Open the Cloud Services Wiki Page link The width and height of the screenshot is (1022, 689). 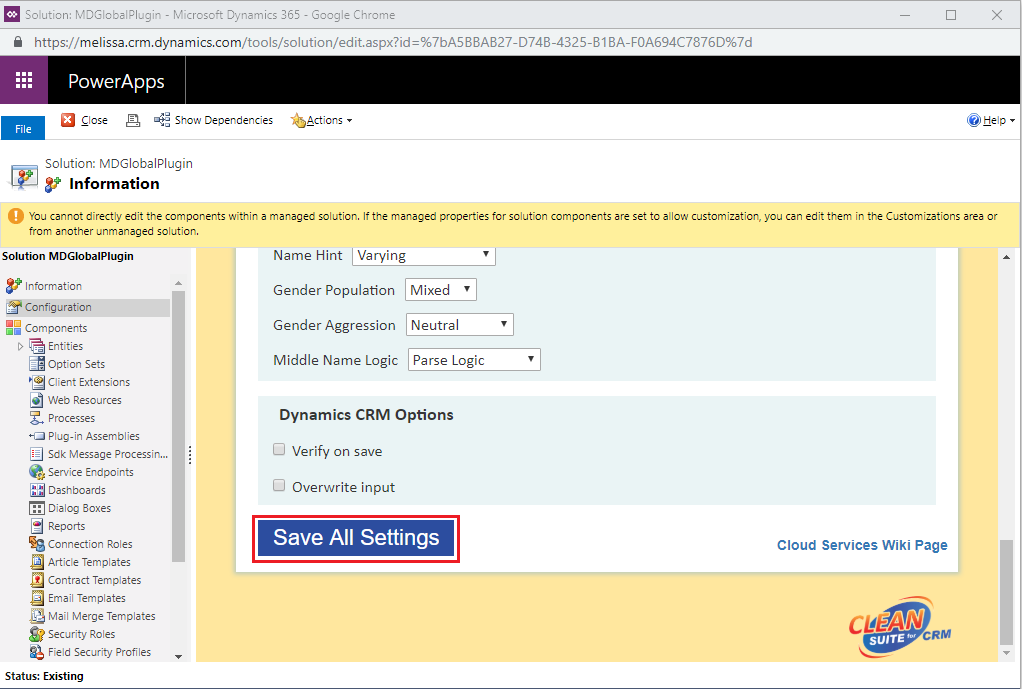point(862,545)
